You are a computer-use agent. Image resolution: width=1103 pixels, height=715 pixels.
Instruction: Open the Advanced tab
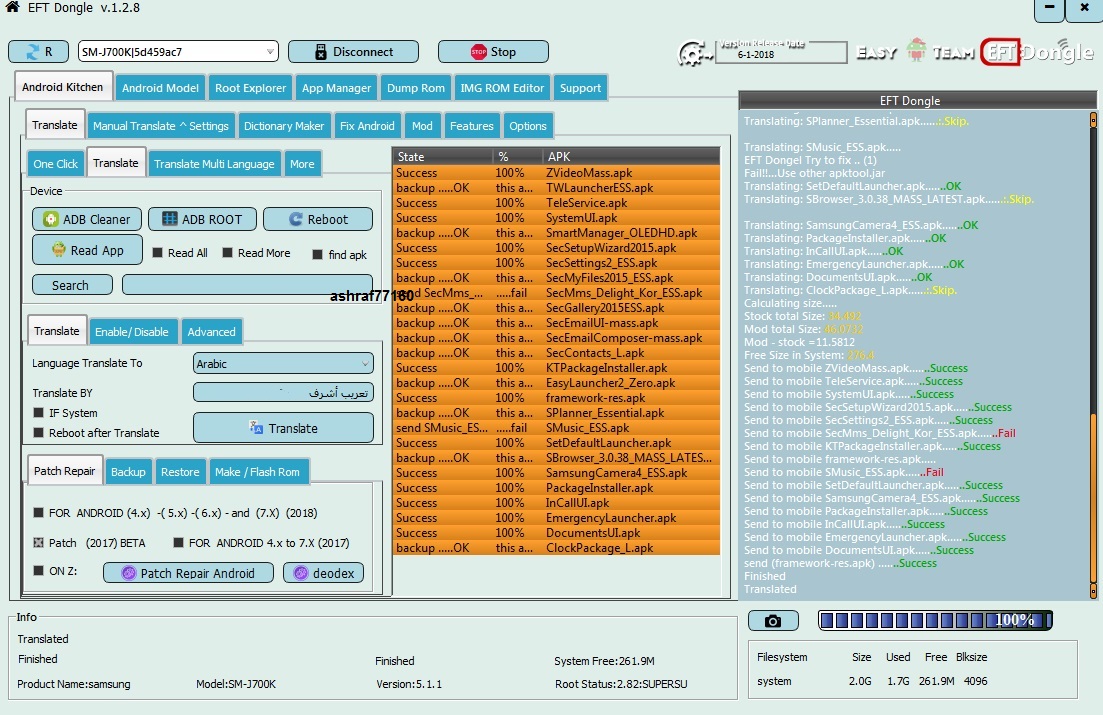pos(211,331)
